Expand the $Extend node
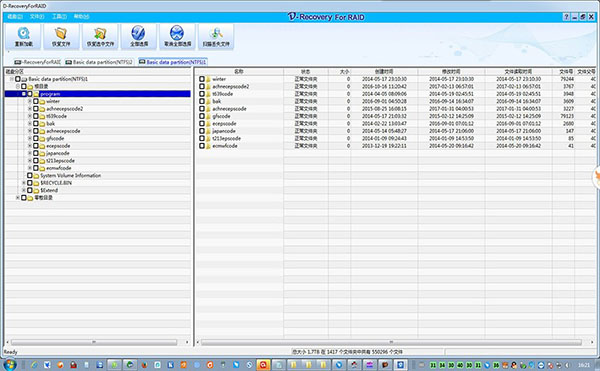This screenshot has height=371, width=600. tap(24, 190)
